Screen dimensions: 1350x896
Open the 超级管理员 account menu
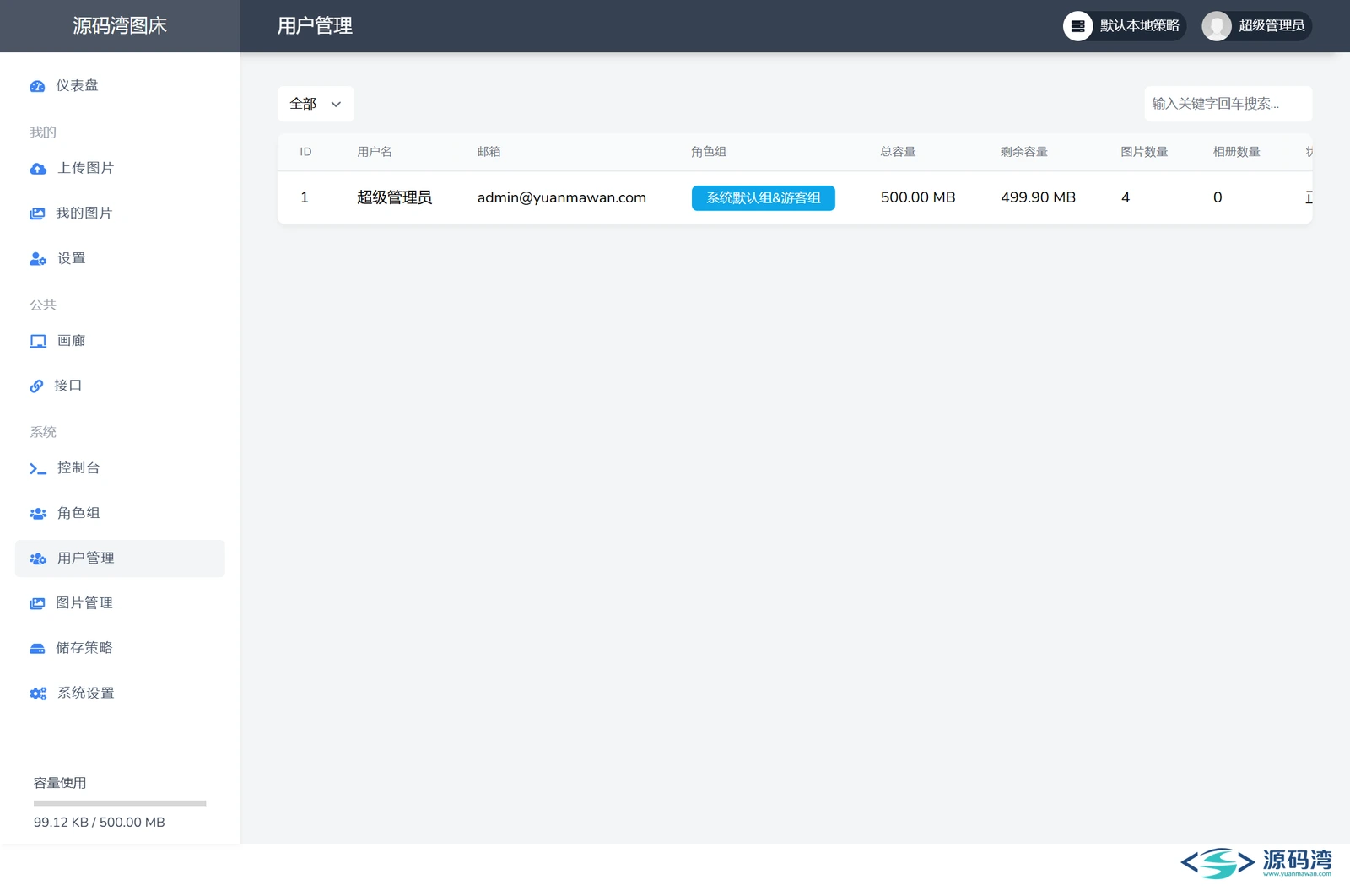coord(1257,26)
